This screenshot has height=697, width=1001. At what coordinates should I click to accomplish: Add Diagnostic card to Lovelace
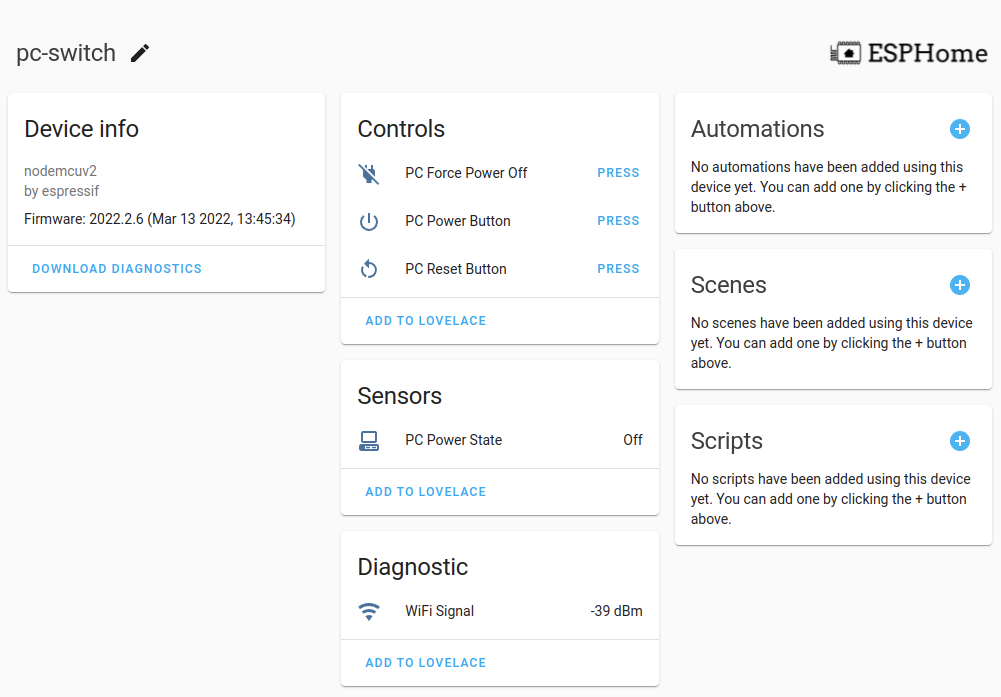[x=426, y=663]
